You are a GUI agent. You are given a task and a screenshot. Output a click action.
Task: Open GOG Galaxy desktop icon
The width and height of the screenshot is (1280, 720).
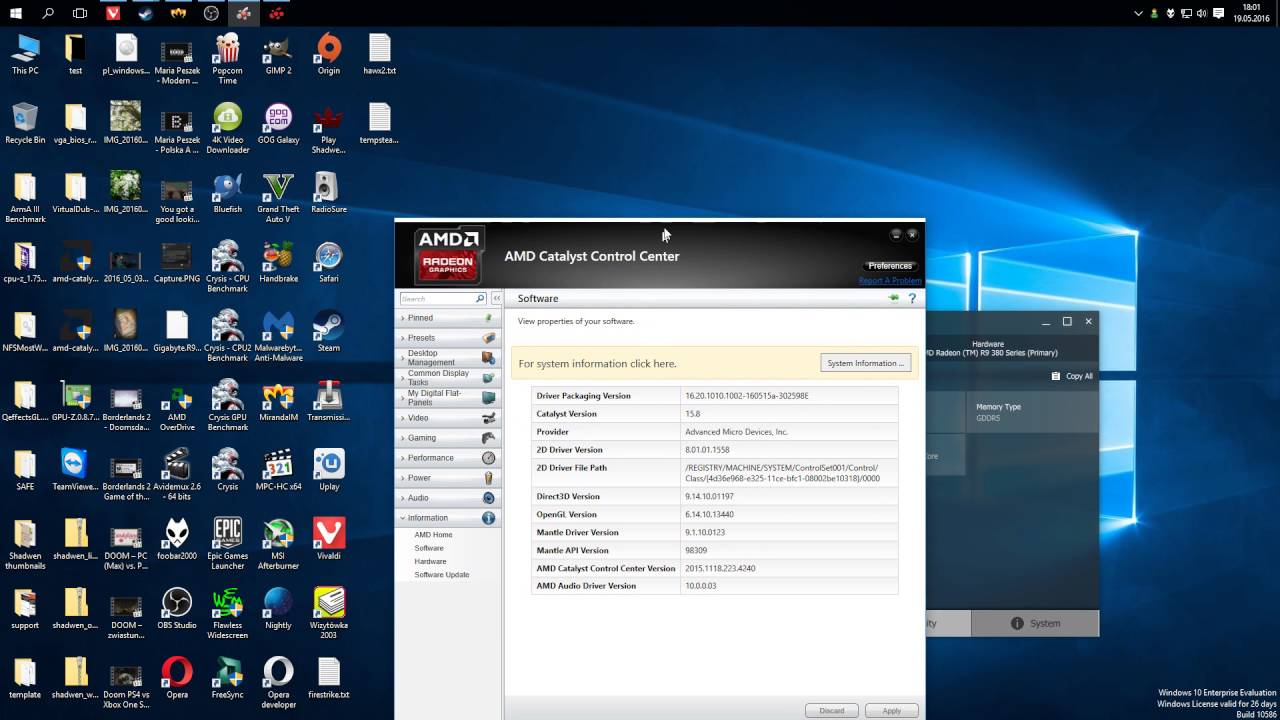tap(278, 124)
